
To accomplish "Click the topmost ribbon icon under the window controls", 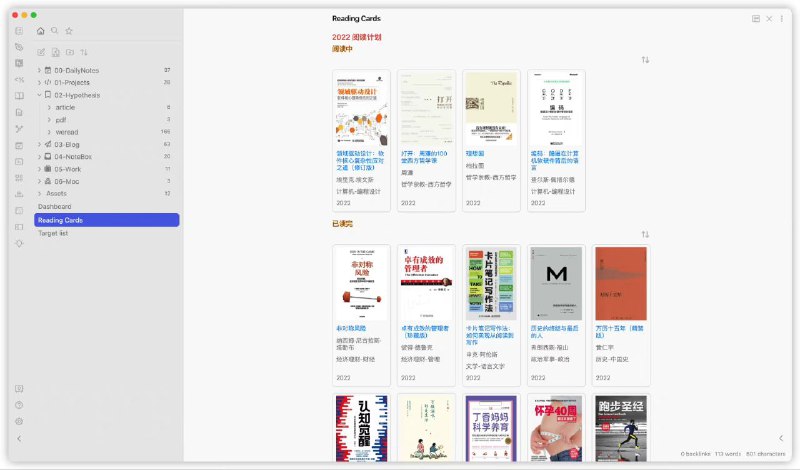I will tap(19, 31).
